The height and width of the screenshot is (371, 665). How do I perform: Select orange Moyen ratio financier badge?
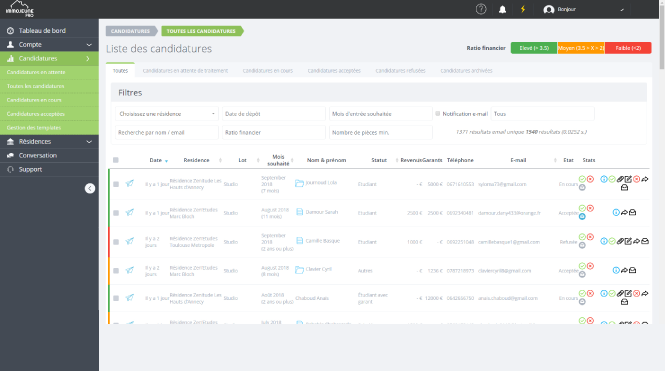pos(581,48)
